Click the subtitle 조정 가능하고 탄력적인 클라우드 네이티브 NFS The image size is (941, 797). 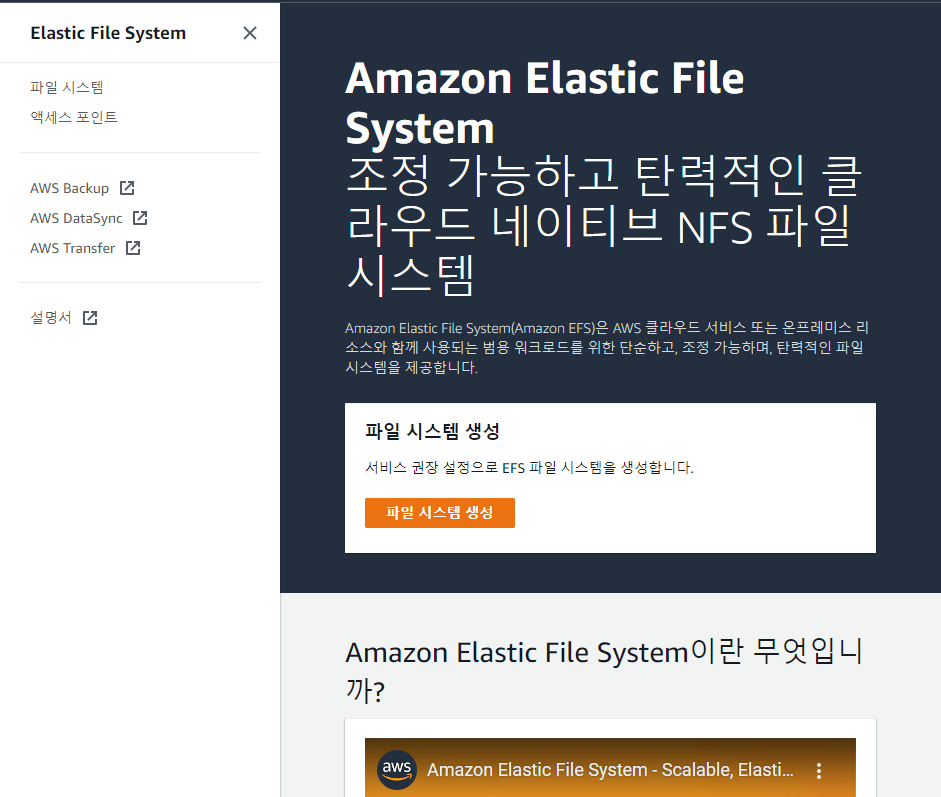pyautogui.click(x=604, y=226)
